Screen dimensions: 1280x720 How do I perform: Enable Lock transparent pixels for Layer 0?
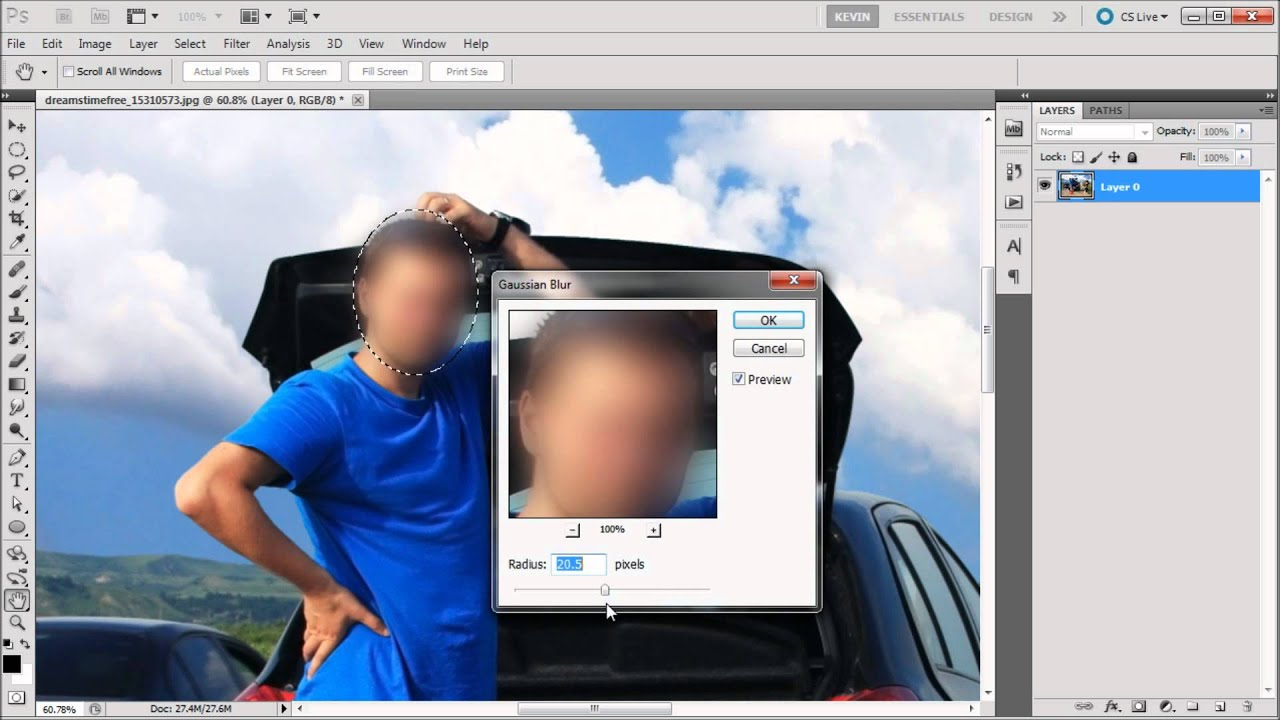(1077, 157)
